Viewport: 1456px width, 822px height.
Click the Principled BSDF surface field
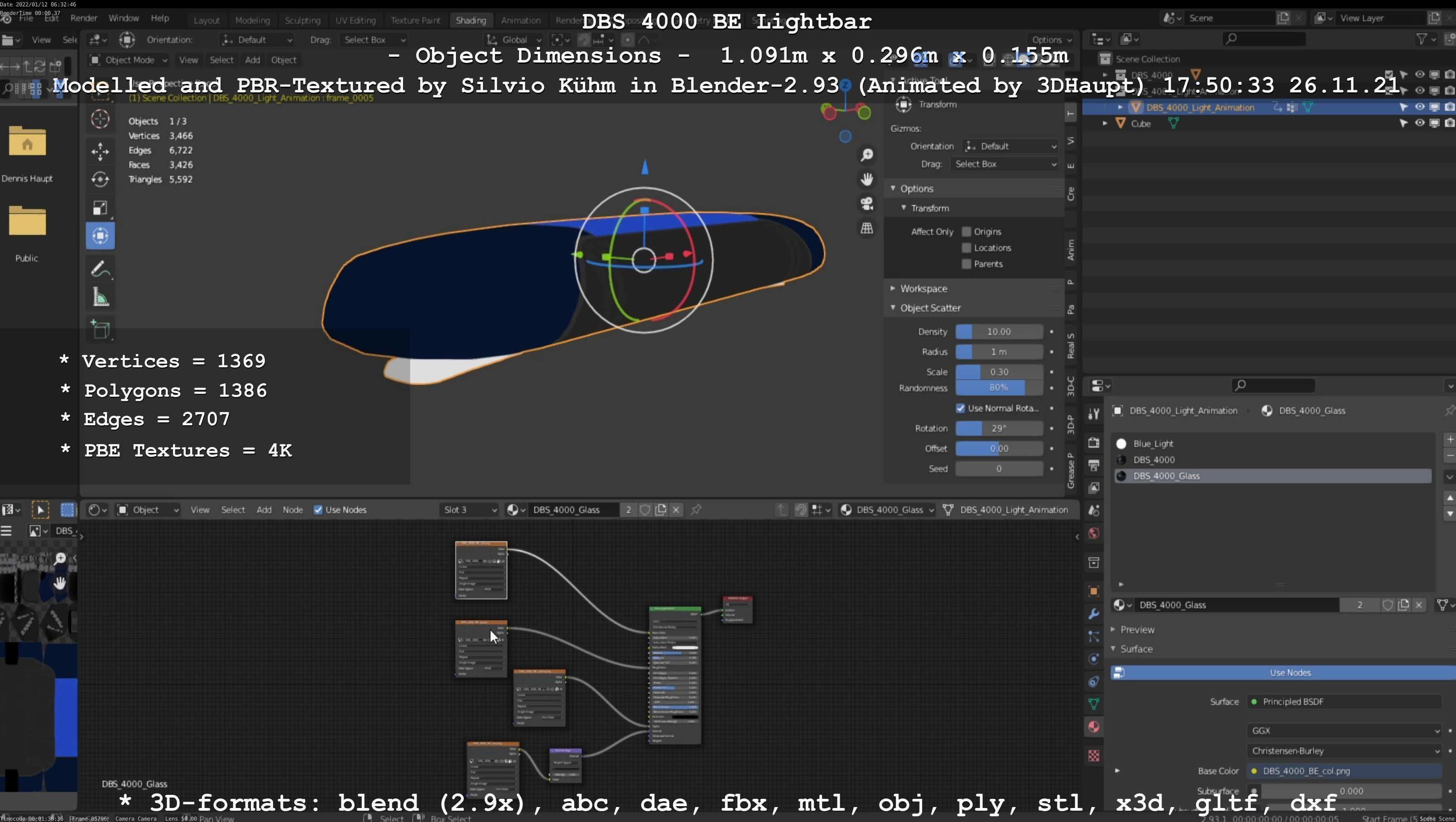click(x=1344, y=702)
